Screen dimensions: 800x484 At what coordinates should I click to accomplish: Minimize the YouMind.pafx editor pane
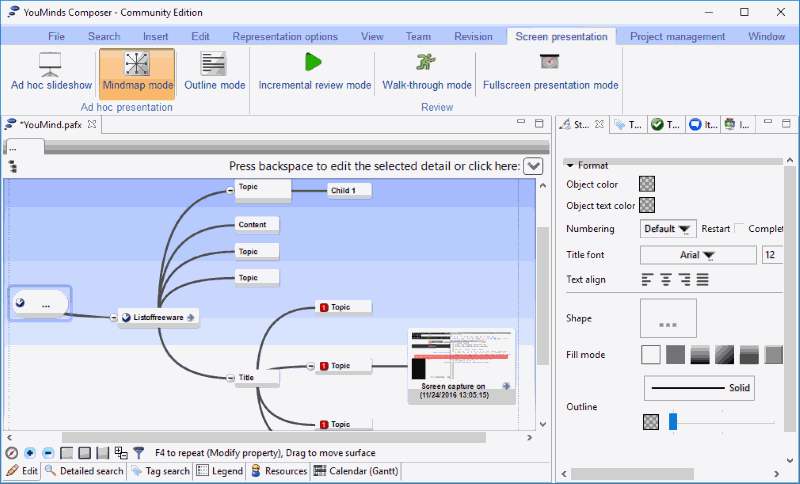click(x=520, y=122)
